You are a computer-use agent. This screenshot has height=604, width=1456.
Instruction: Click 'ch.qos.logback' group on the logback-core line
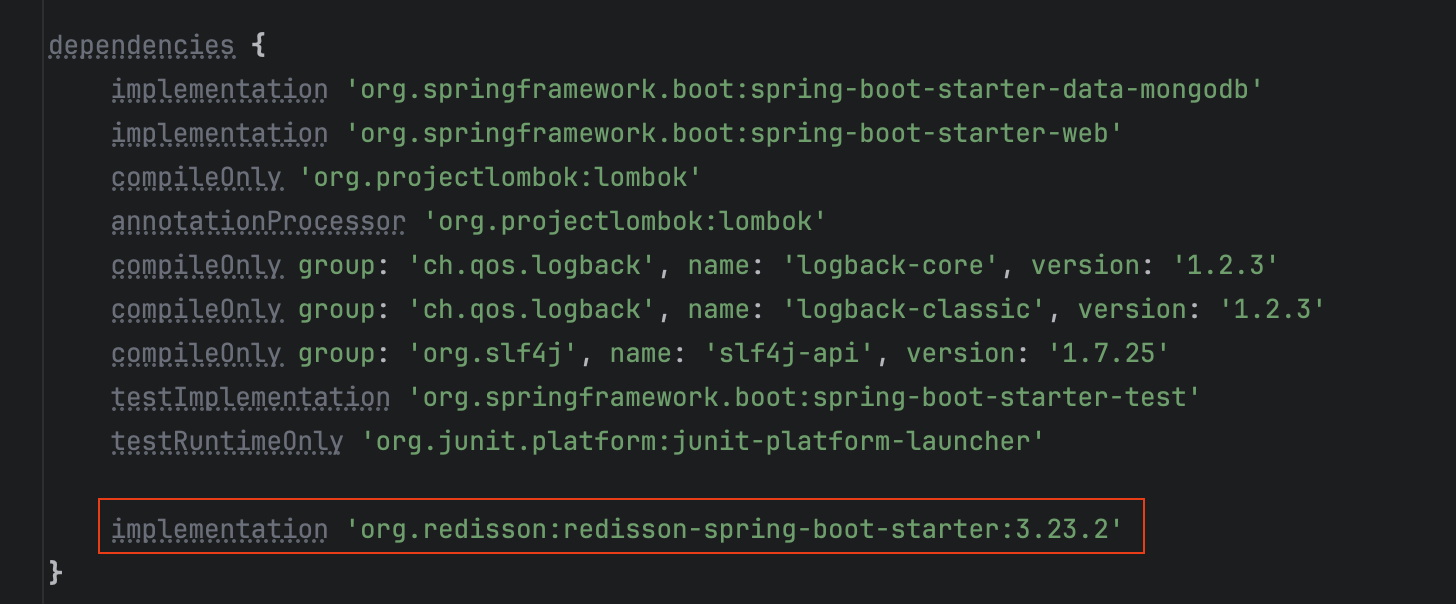coord(530,266)
